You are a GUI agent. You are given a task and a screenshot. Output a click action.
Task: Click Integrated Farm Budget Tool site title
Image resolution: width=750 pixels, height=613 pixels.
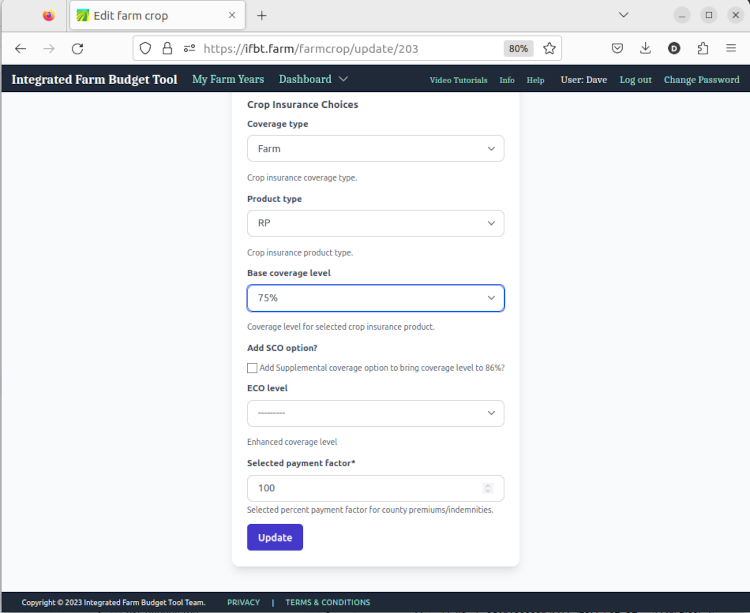[x=94, y=79]
